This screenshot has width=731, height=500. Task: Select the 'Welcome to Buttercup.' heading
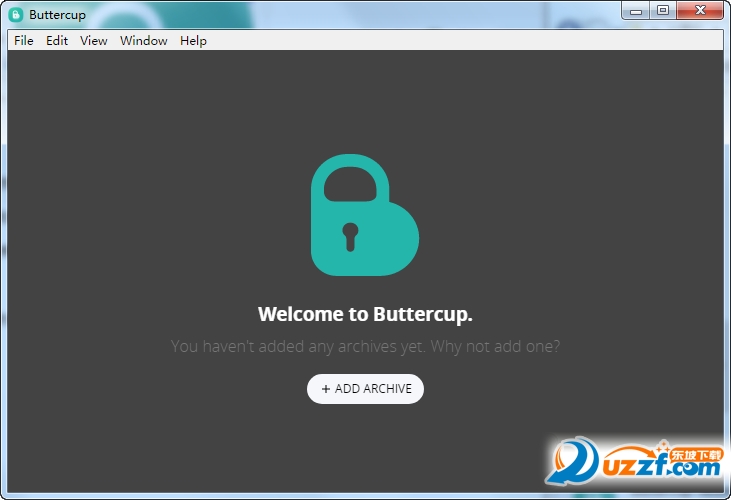coord(365,314)
